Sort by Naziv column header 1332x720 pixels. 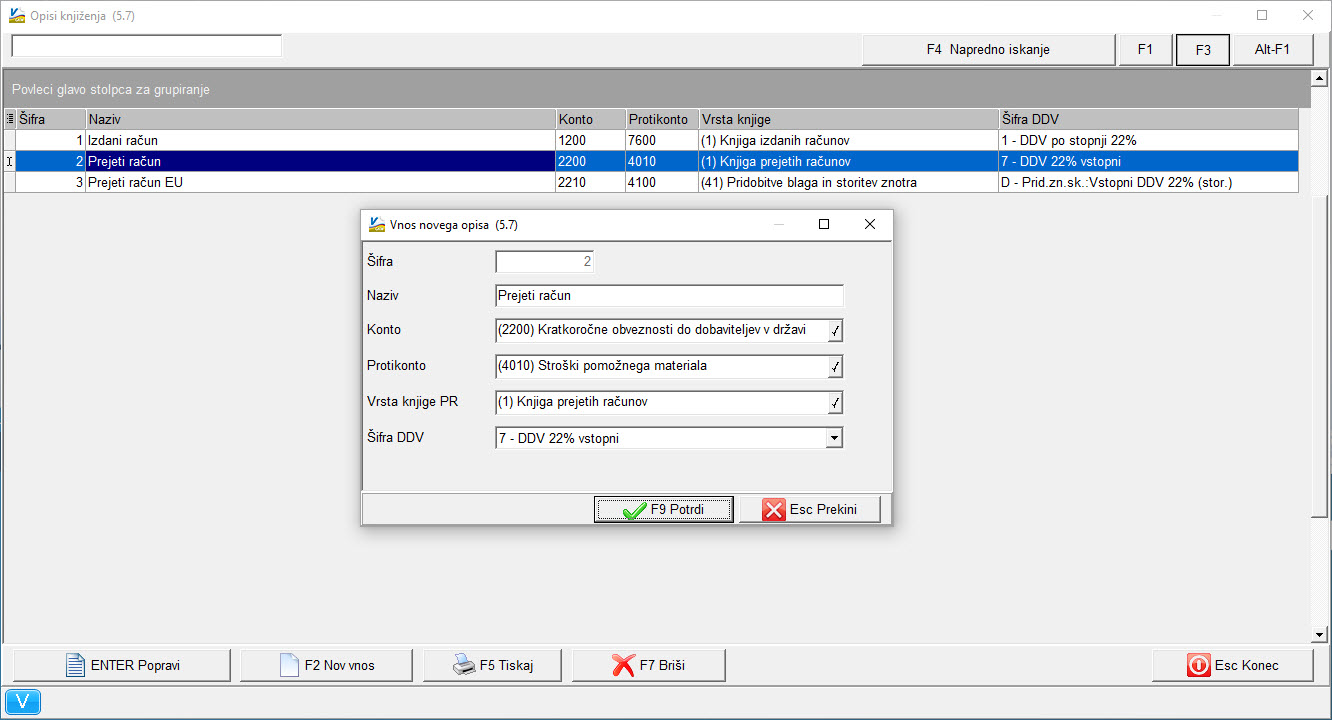[x=320, y=119]
